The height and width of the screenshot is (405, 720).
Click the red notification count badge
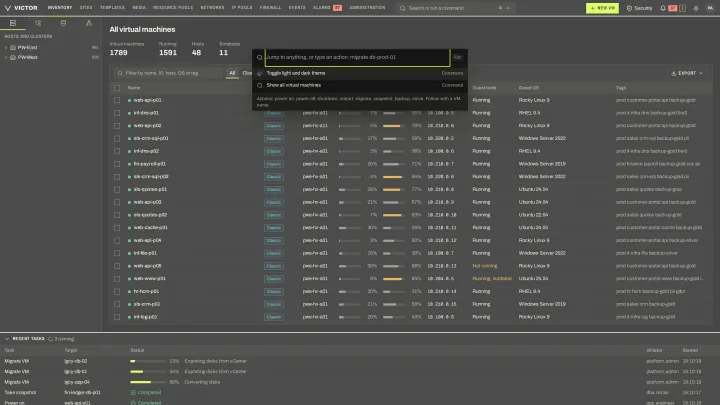(x=673, y=8)
